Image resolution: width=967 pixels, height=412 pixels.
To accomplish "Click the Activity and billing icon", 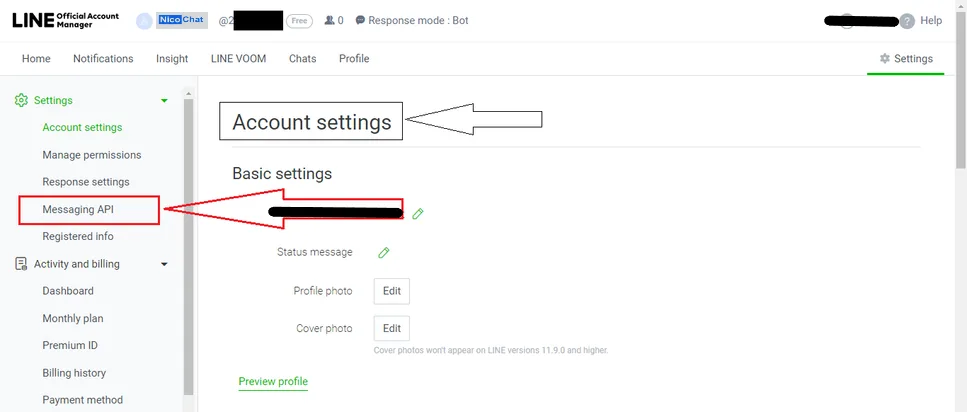I will pyautogui.click(x=21, y=264).
